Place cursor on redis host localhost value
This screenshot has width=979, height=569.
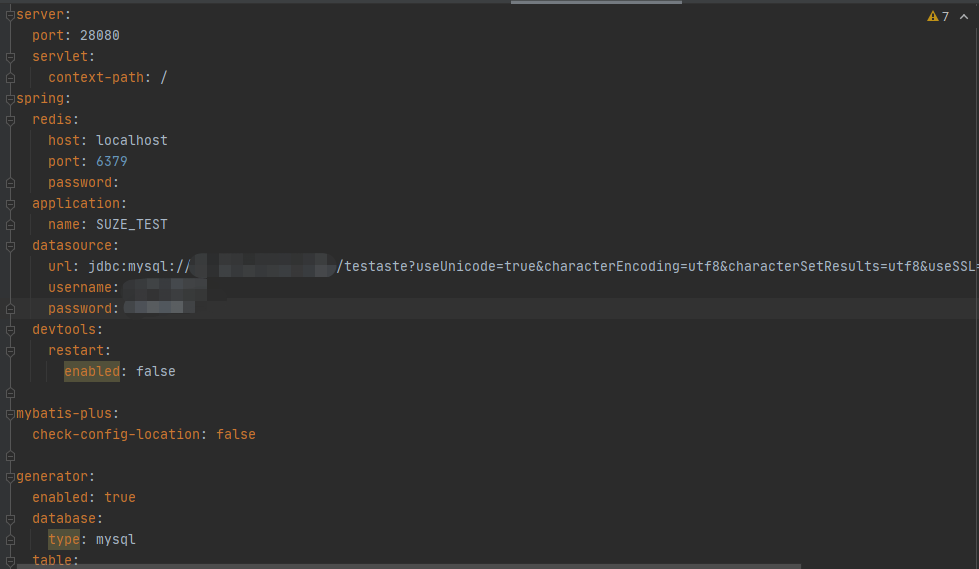point(131,140)
